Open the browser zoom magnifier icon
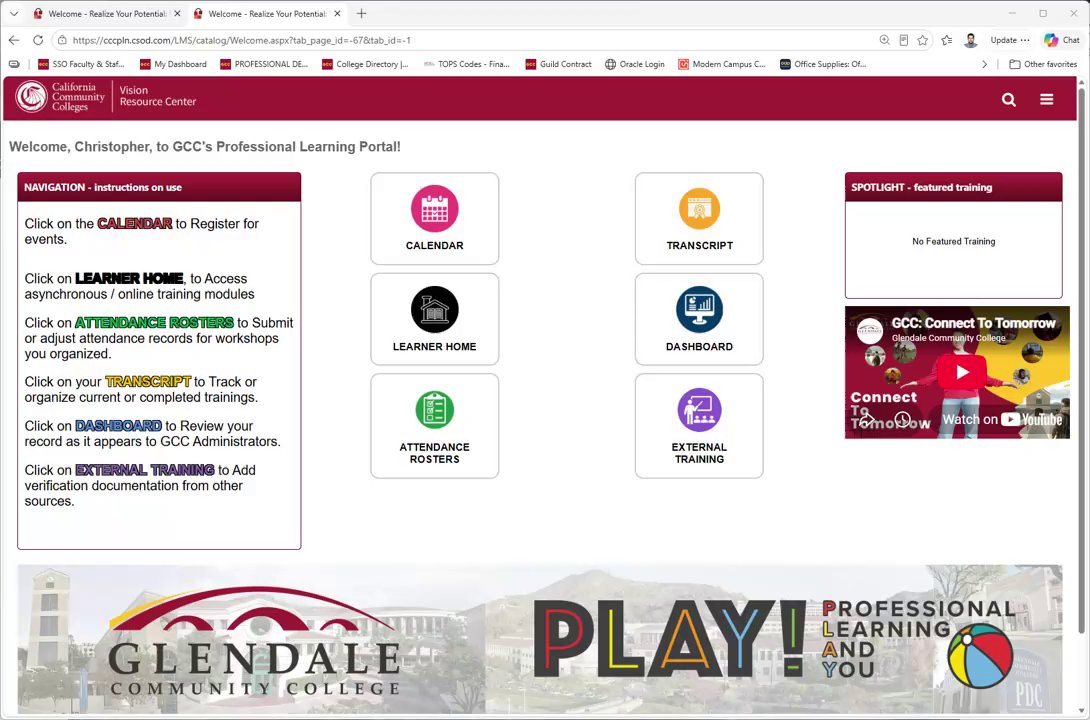1090x720 pixels. 884,40
